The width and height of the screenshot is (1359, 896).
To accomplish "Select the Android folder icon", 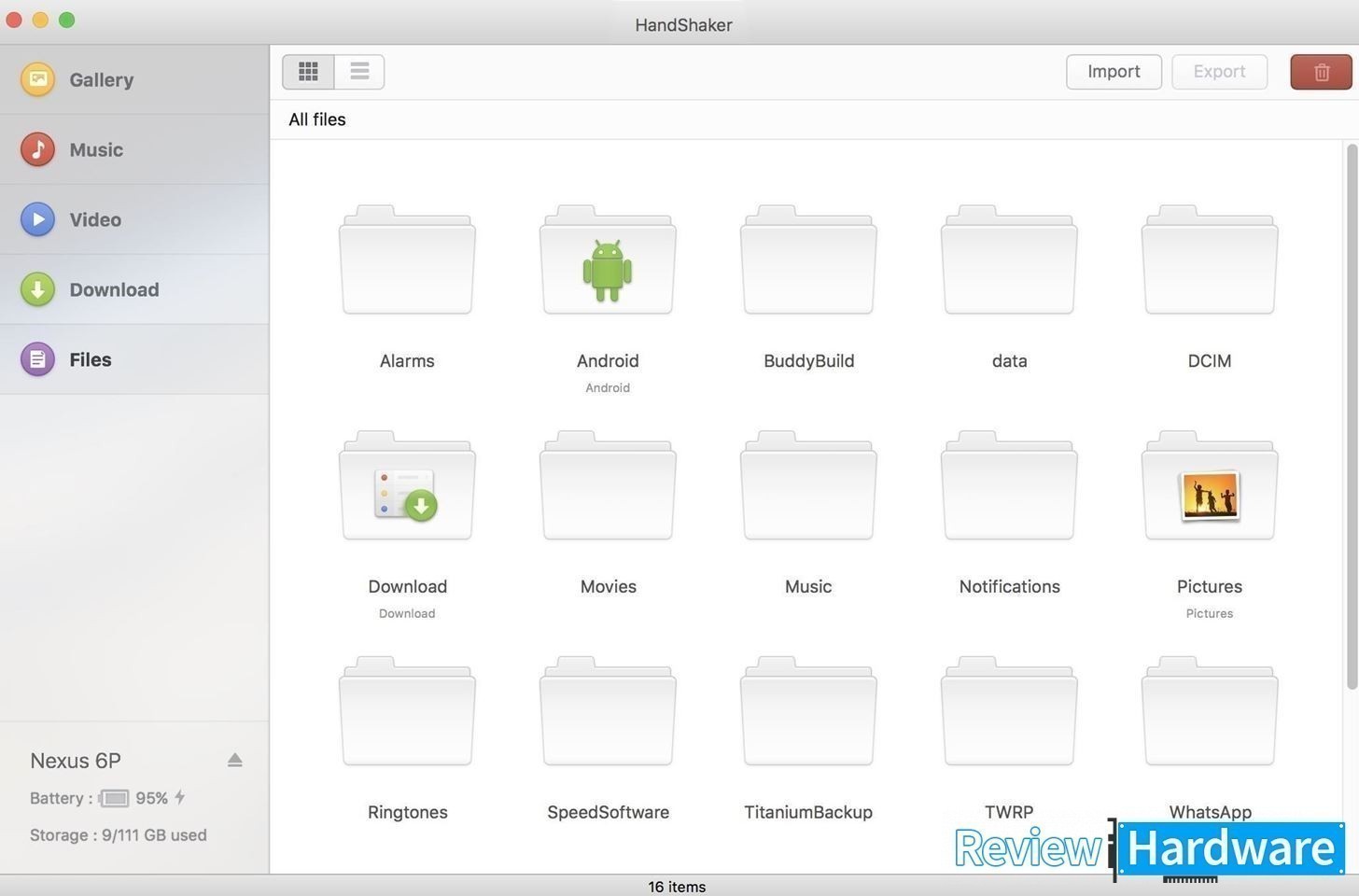I will (x=608, y=259).
